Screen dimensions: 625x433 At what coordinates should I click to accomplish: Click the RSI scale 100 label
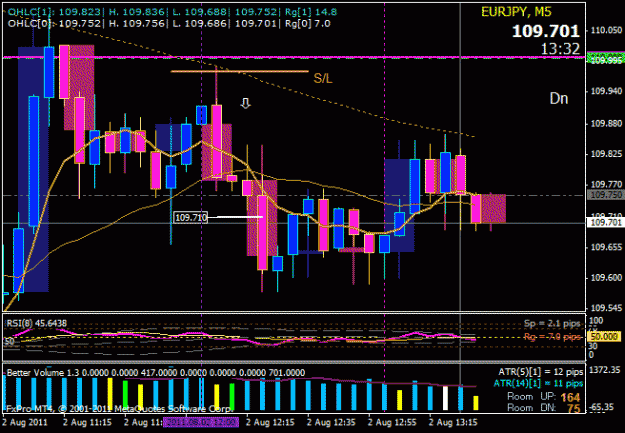point(596,321)
